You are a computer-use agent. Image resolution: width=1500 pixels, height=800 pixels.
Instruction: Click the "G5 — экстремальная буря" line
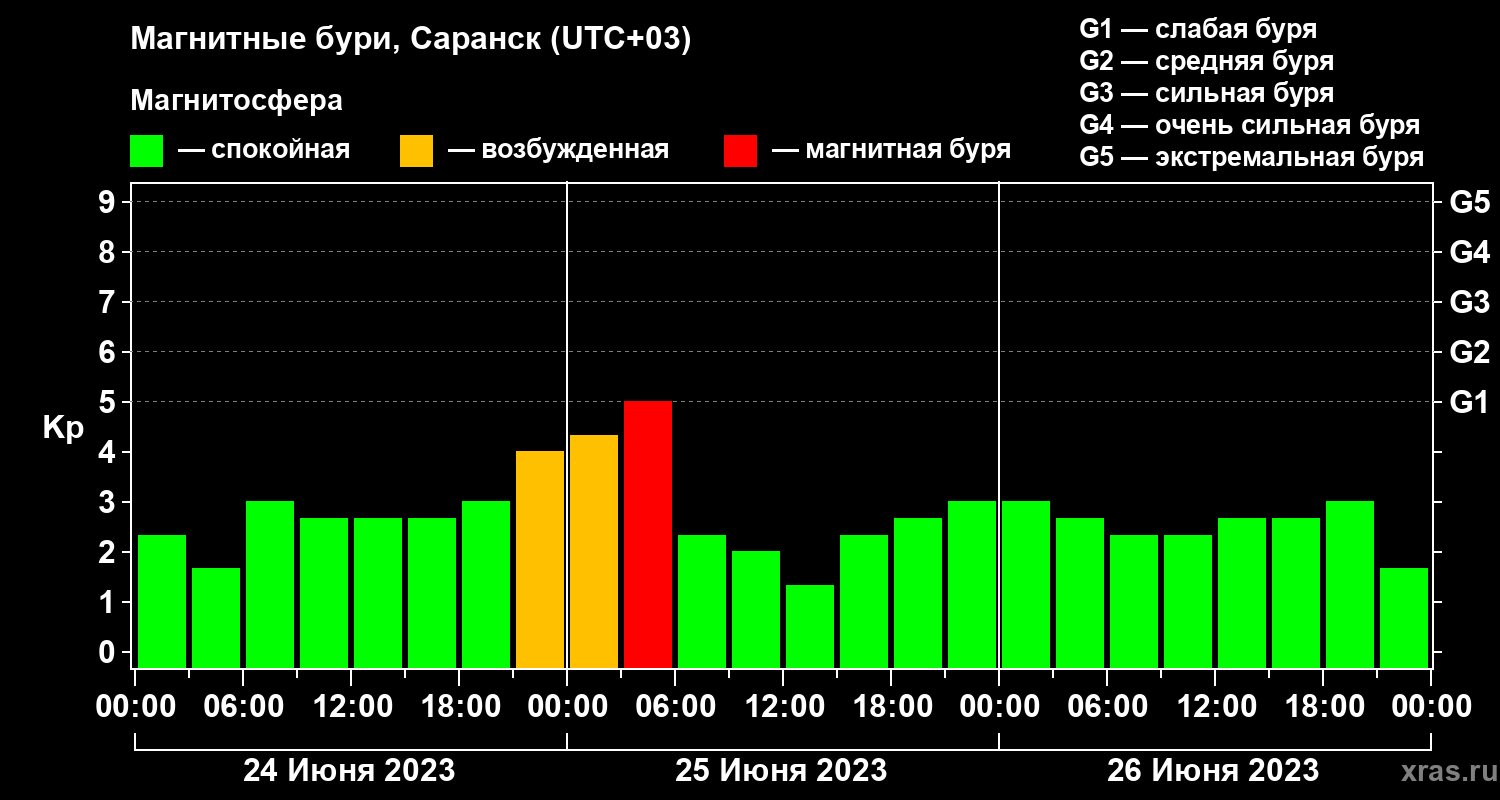pos(1251,158)
